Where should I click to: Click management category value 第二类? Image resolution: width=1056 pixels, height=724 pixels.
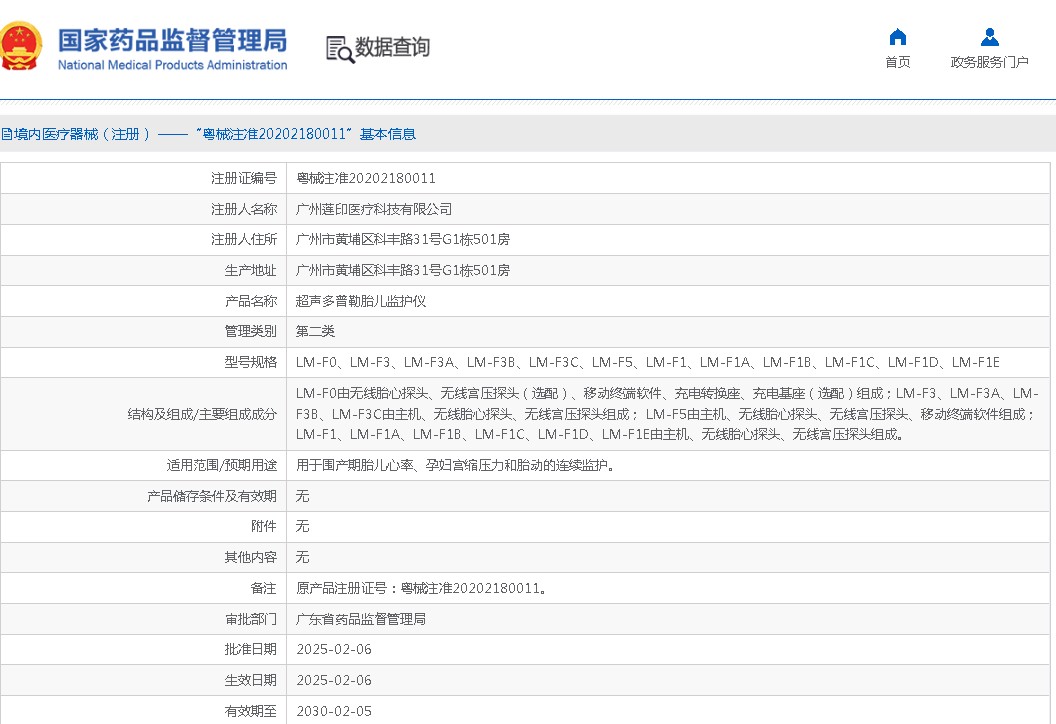[315, 331]
